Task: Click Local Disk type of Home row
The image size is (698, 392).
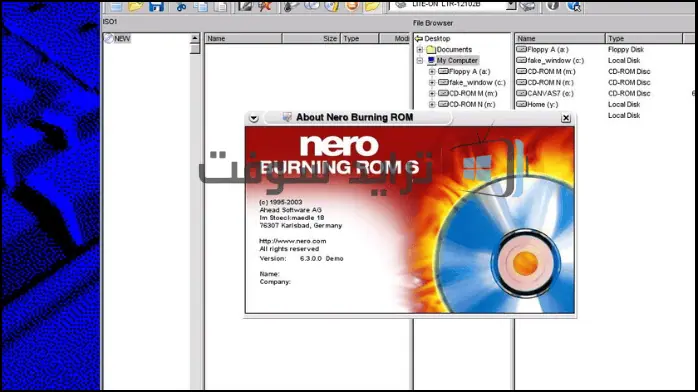Action: tap(624, 104)
